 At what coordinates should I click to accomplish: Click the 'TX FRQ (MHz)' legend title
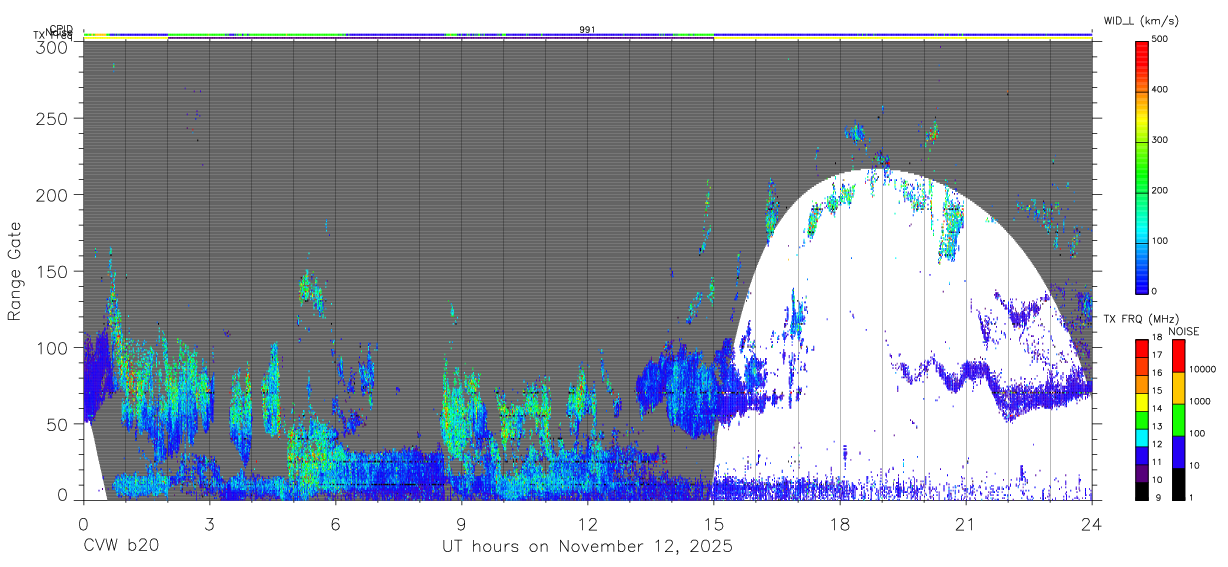pyautogui.click(x=1139, y=319)
